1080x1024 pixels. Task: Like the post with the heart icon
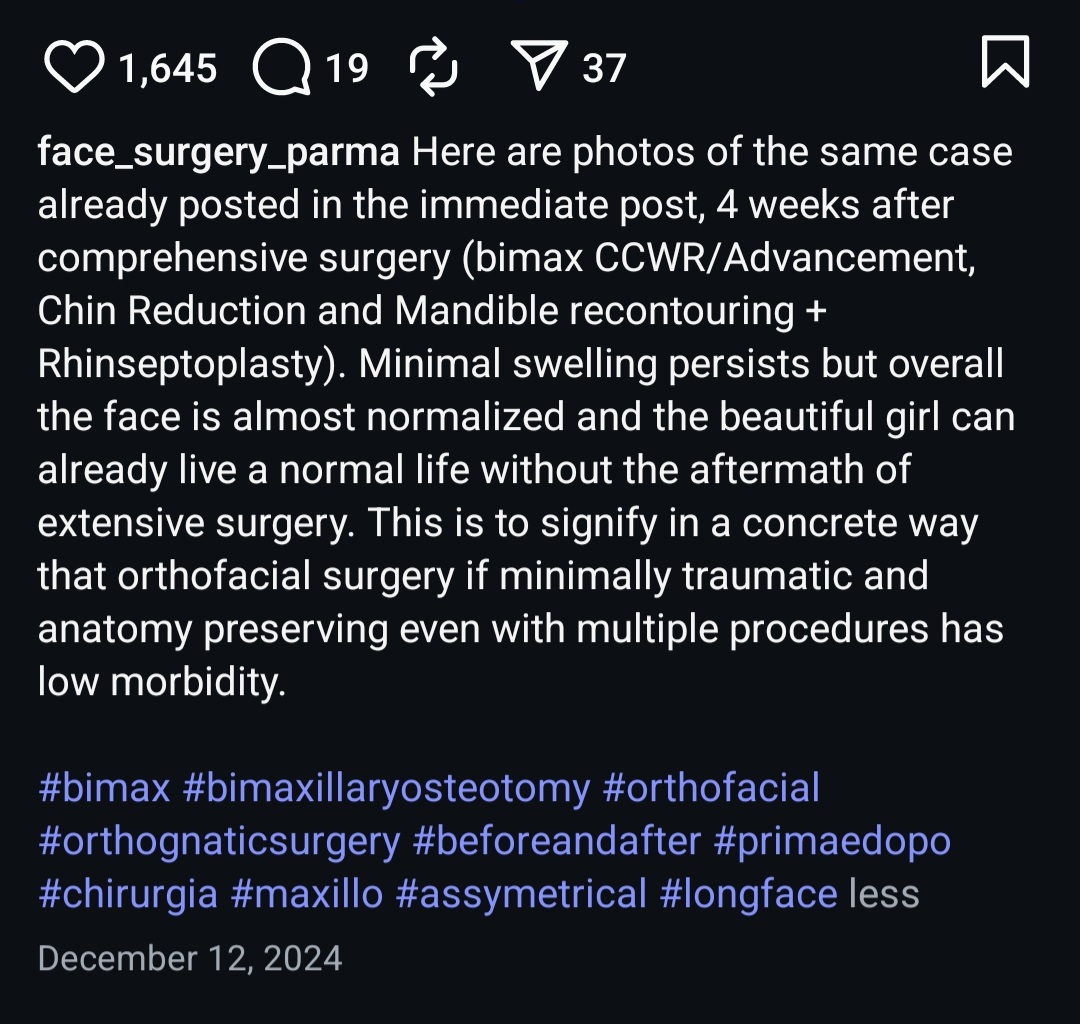(x=75, y=67)
